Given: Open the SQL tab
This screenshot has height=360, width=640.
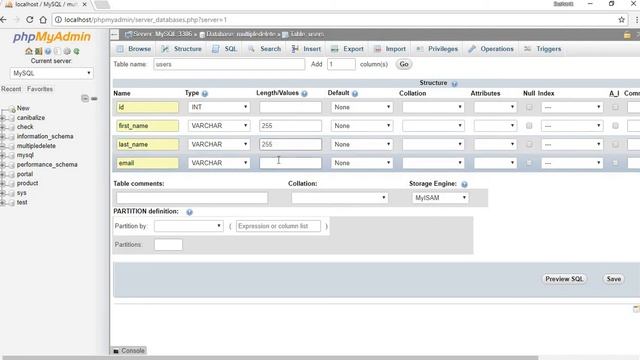Looking at the screenshot, I should tap(224, 49).
